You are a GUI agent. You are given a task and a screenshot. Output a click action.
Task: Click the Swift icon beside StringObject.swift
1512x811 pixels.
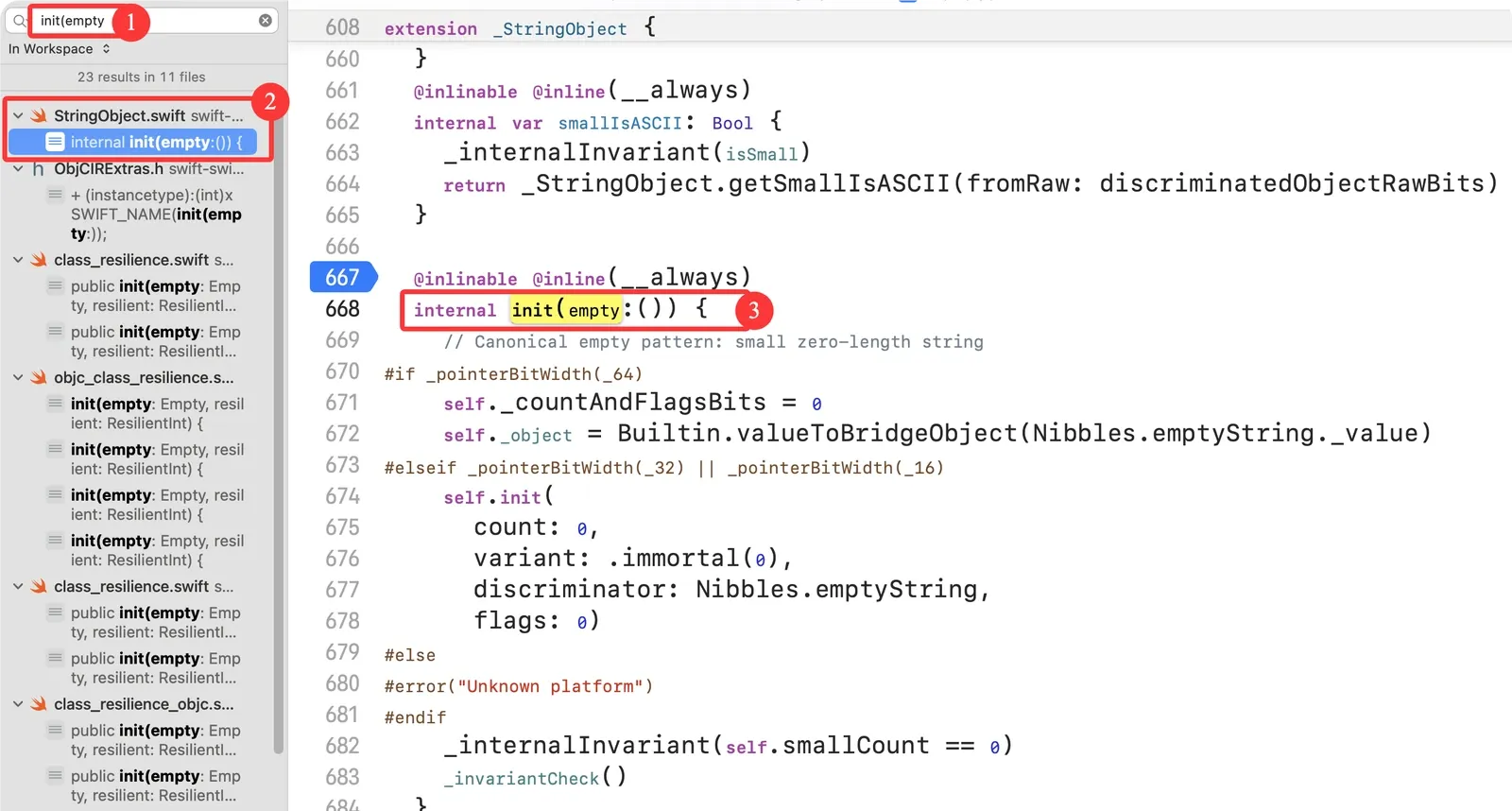(39, 115)
